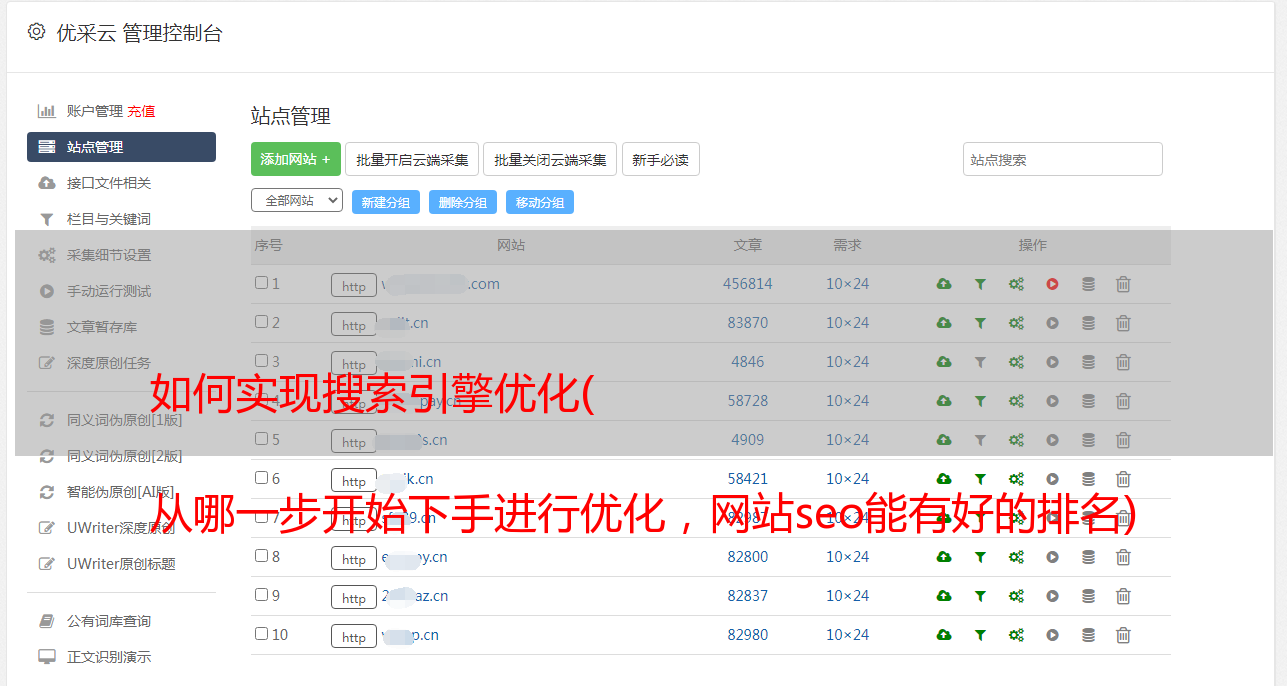Click the database icon in the 58421 row
Viewport: 1287px width, 686px height.
tap(1088, 479)
